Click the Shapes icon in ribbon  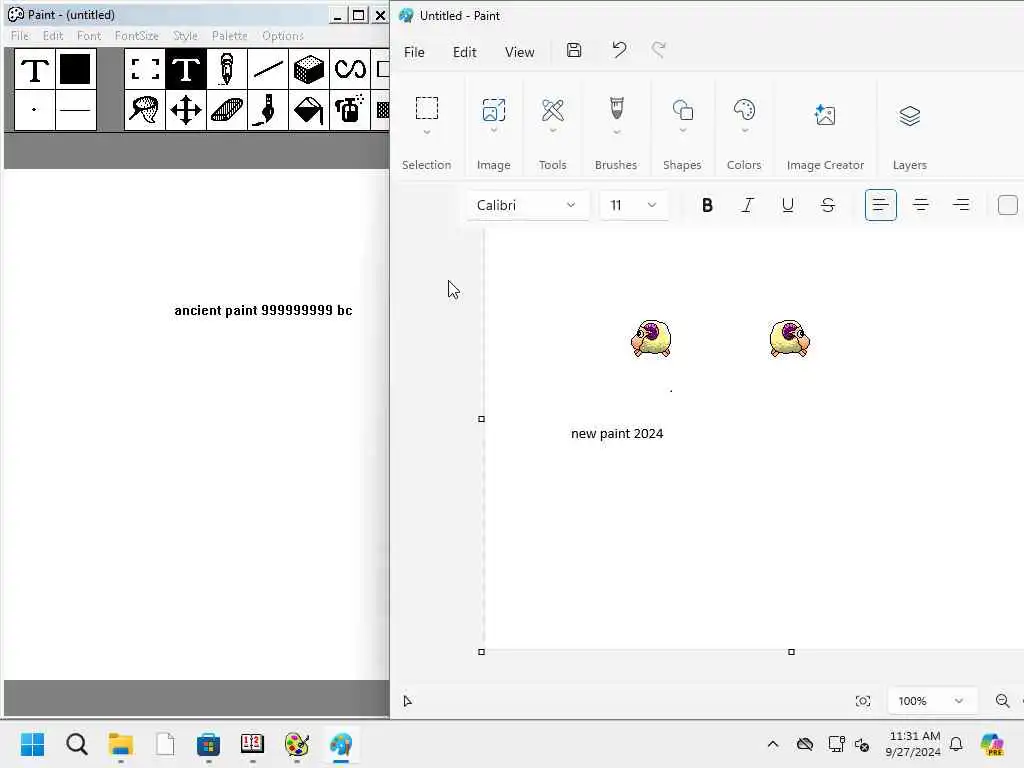pos(682,110)
